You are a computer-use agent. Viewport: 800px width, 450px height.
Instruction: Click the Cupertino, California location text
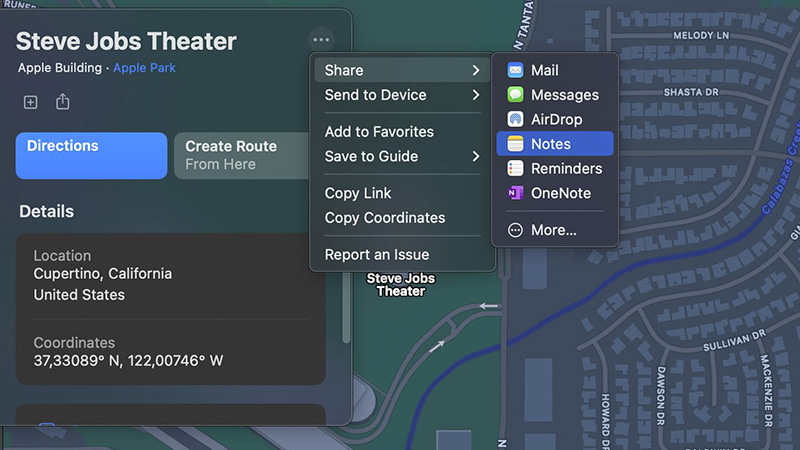103,274
